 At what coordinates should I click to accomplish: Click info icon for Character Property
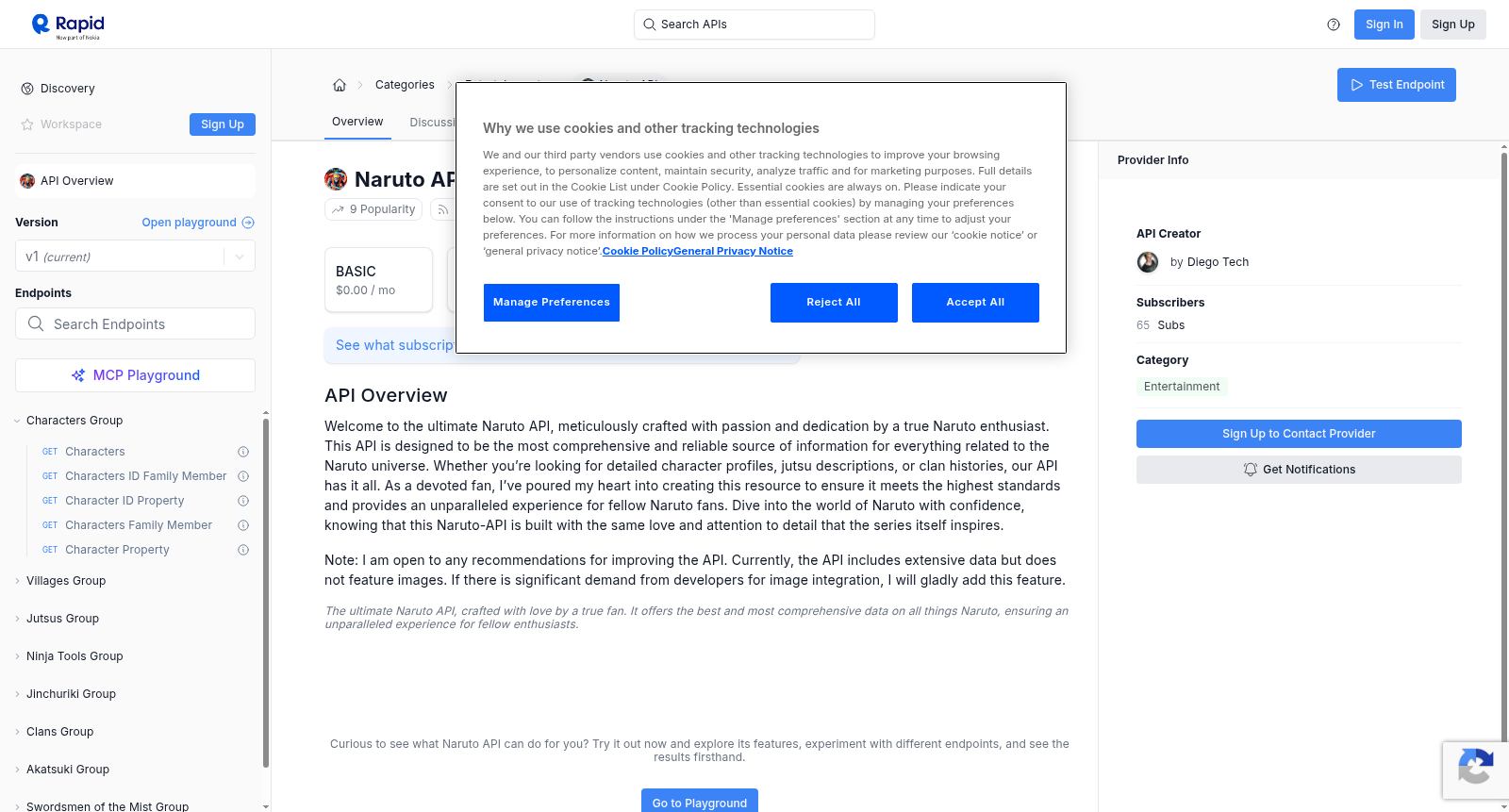tap(243, 550)
